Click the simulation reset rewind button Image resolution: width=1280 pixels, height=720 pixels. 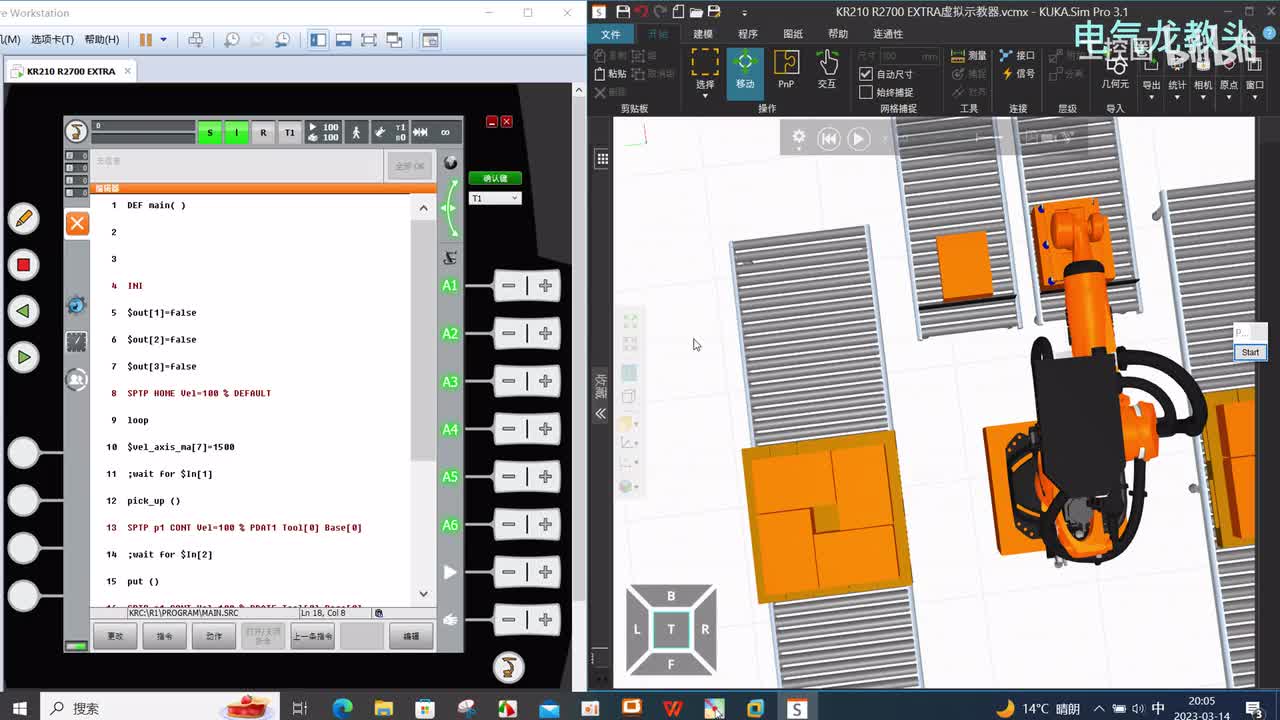click(x=829, y=139)
